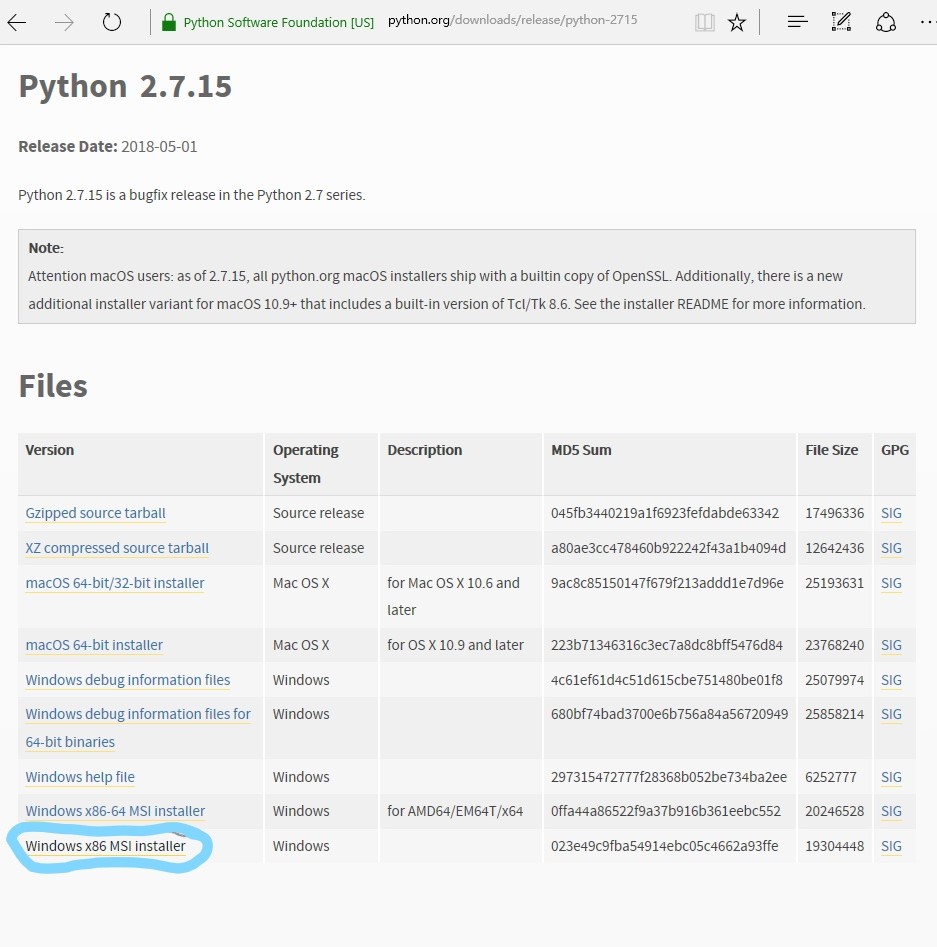Click MD5 sum 9ac8c85150147f679f213addd1e7d96e
937x947 pixels.
pyautogui.click(x=667, y=583)
